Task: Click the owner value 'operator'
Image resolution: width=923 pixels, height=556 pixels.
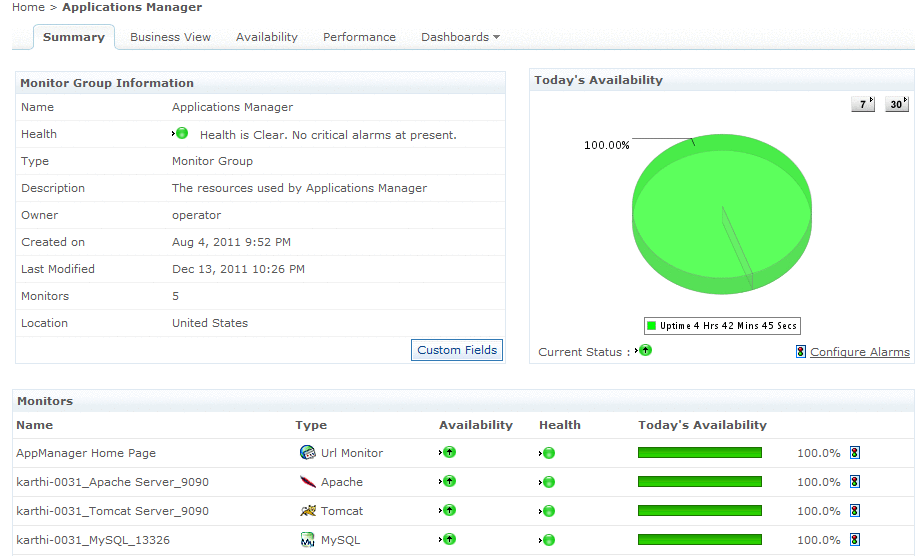Action: click(197, 215)
